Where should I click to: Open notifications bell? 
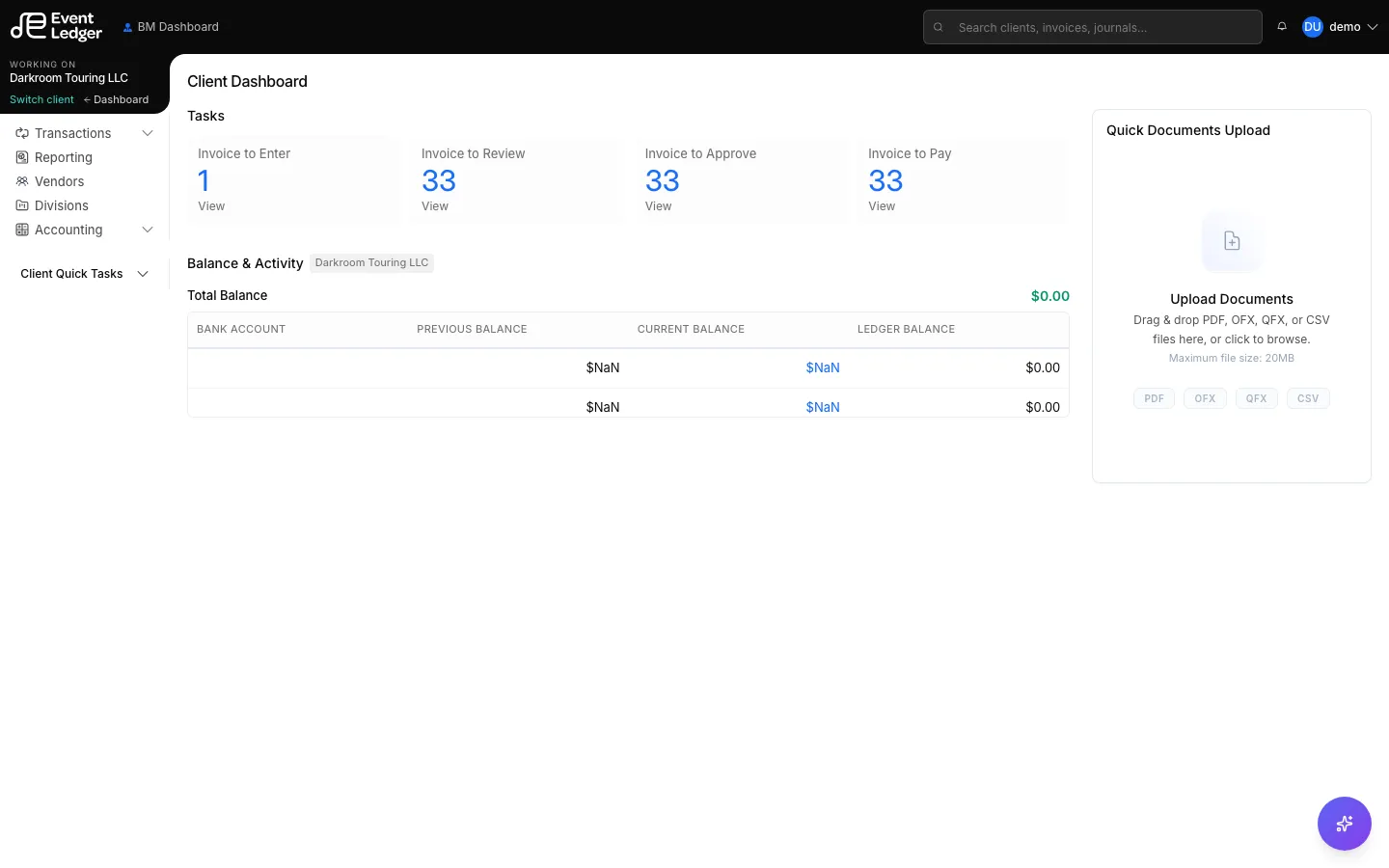(1282, 27)
